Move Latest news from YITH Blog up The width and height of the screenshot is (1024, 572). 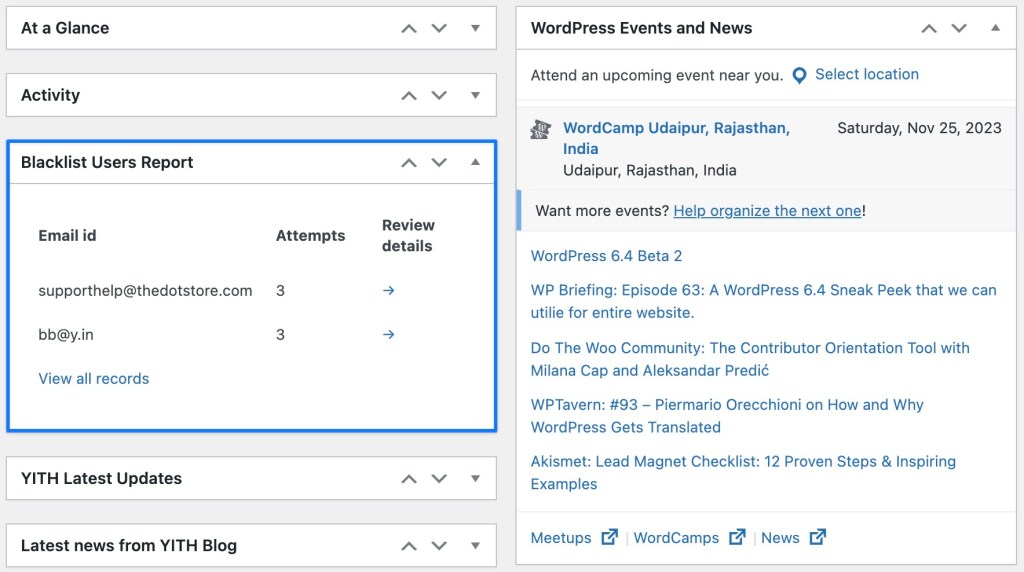[x=408, y=546]
